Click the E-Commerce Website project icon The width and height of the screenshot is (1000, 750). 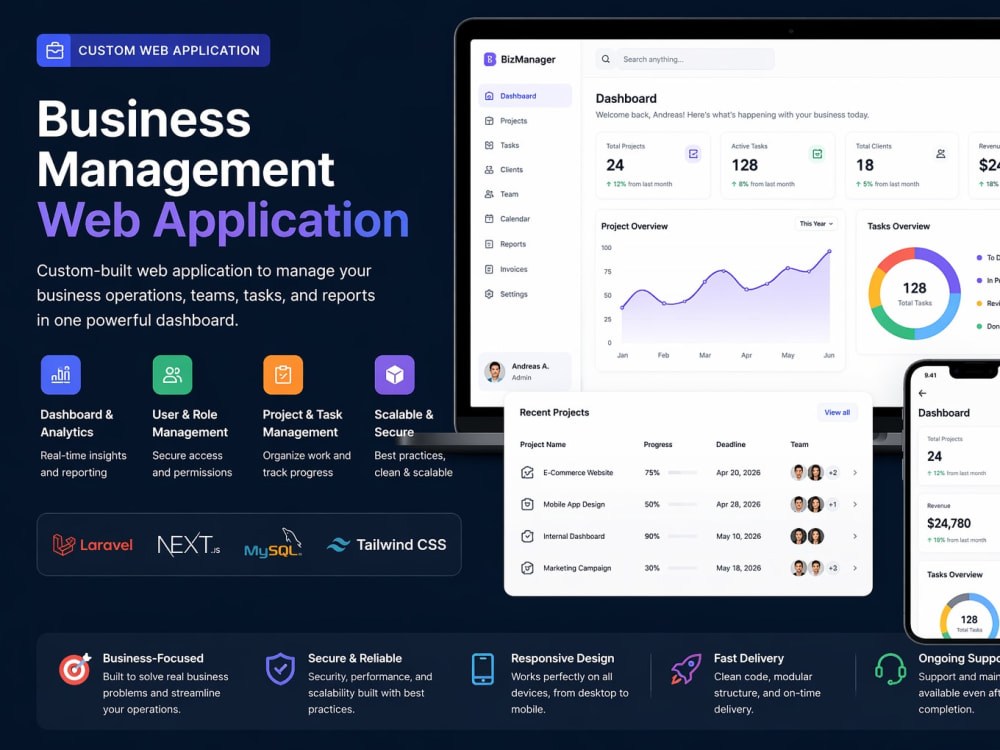pos(527,473)
